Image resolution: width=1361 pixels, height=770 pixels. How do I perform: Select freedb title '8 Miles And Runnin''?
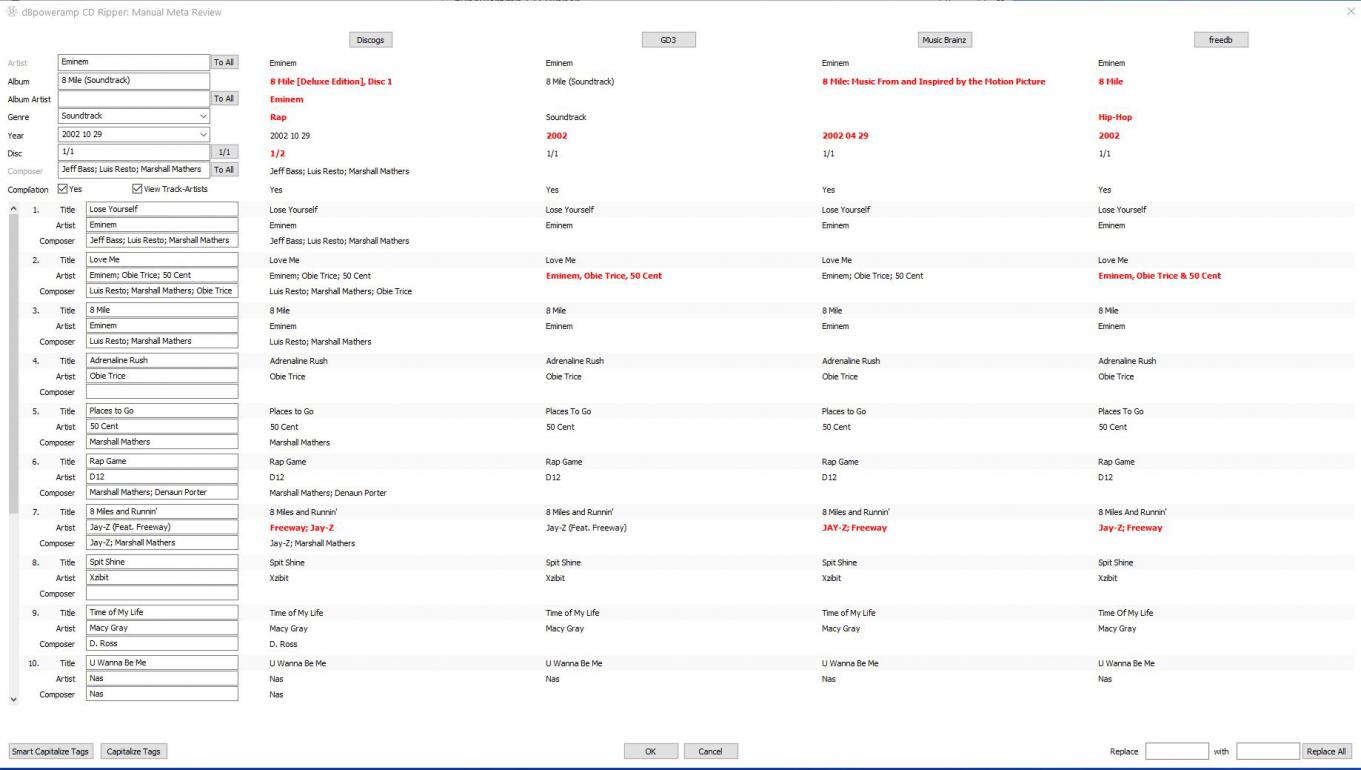(x=1130, y=512)
